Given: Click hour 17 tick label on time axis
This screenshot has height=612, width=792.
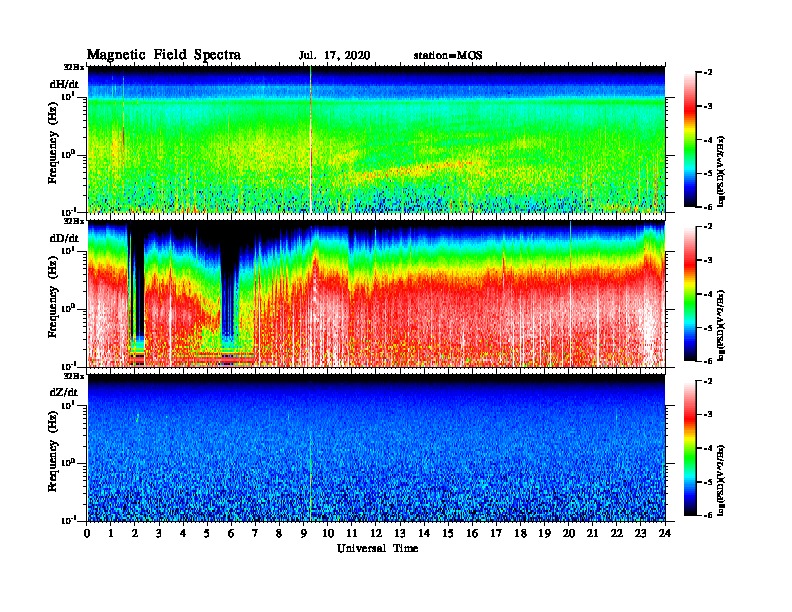Looking at the screenshot, I should (497, 533).
